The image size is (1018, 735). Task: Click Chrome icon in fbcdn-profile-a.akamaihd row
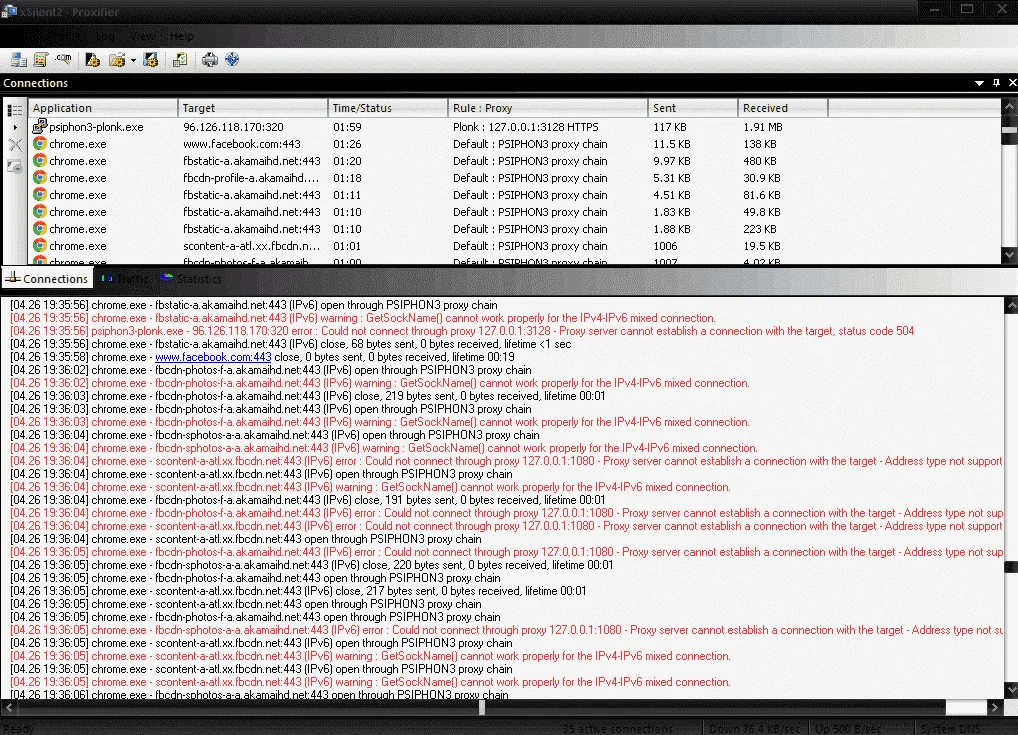click(40, 177)
